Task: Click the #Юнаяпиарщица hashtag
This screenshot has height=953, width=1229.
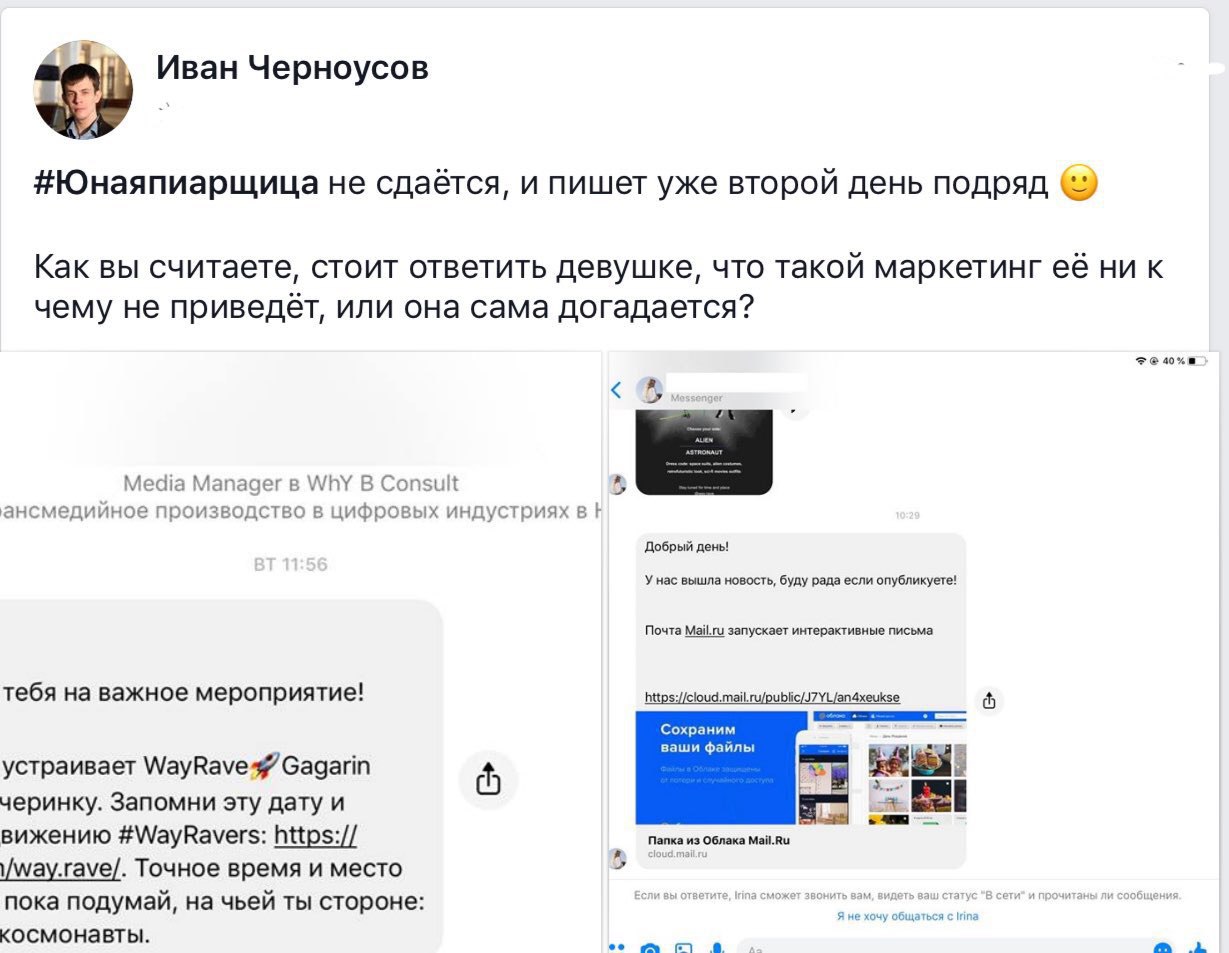Action: (x=177, y=184)
